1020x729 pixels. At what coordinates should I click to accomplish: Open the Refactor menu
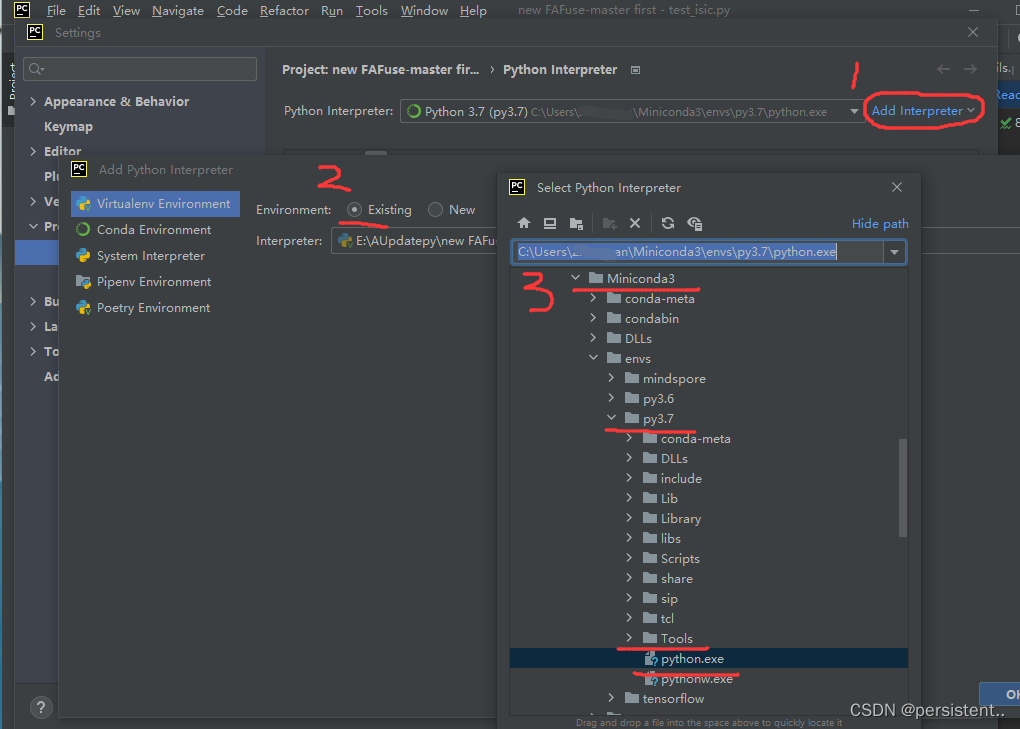[x=284, y=10]
